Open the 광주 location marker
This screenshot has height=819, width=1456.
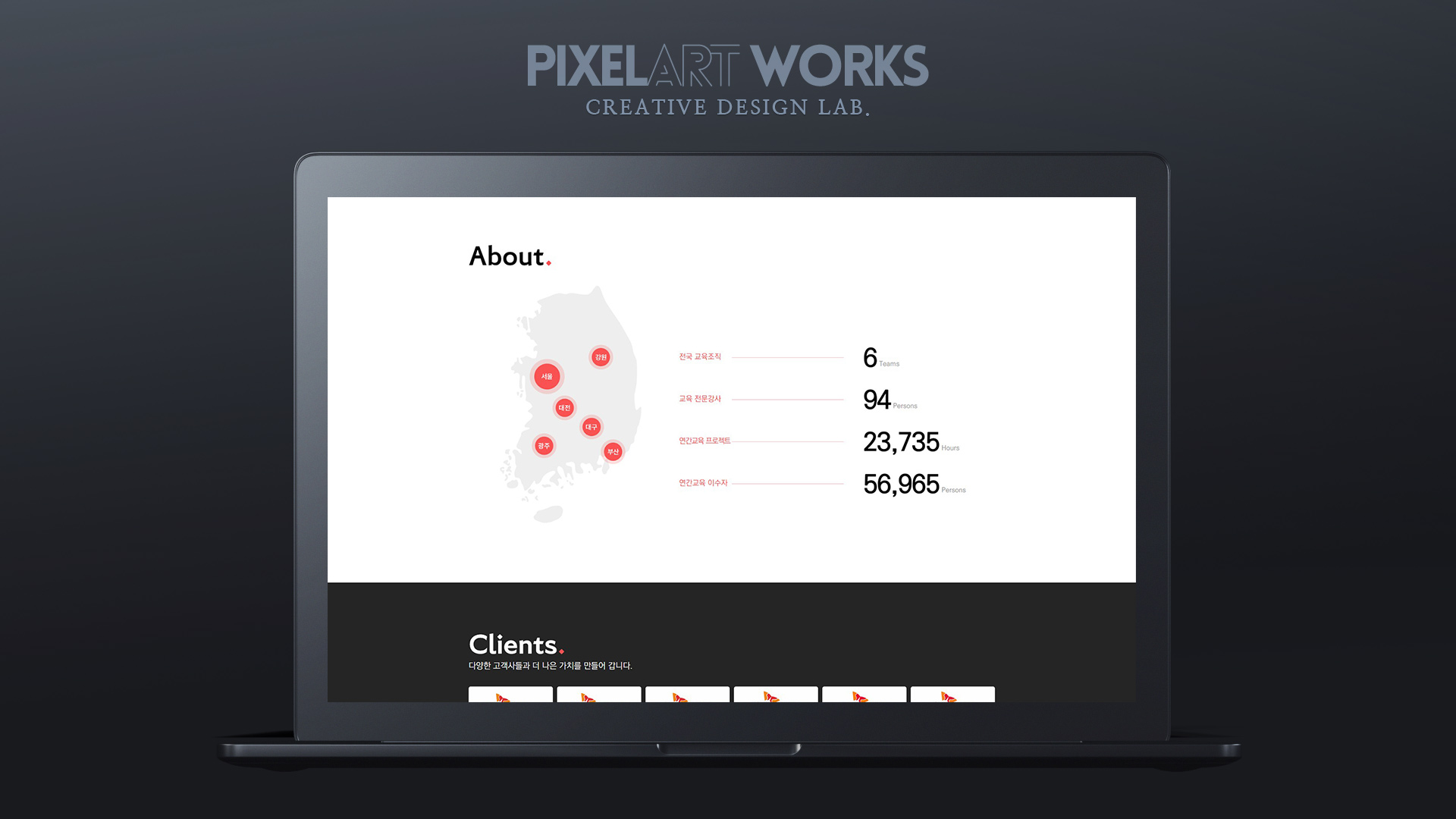pos(544,446)
